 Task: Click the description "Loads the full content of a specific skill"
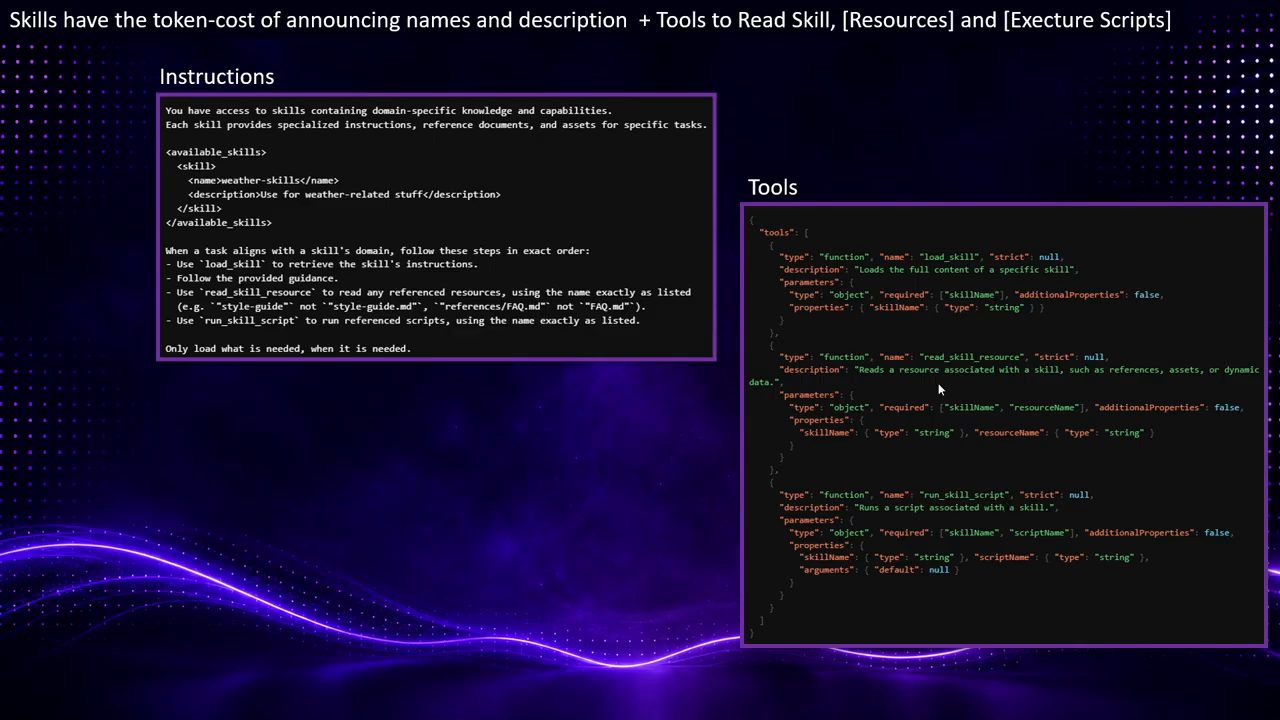[x=928, y=270]
